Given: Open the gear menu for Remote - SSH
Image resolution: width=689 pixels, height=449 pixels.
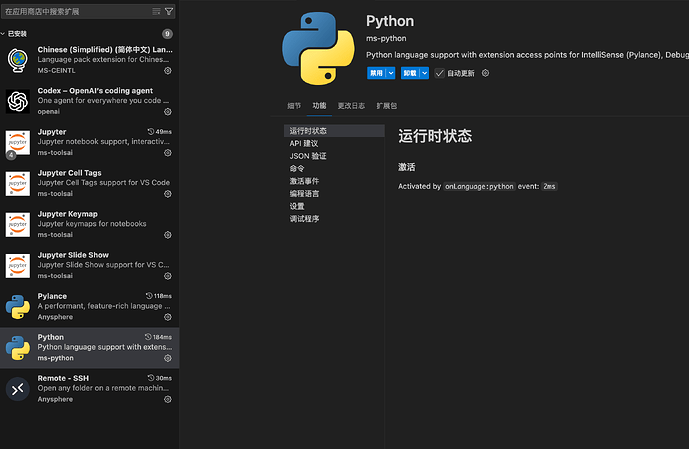Looking at the screenshot, I should pyautogui.click(x=167, y=399).
